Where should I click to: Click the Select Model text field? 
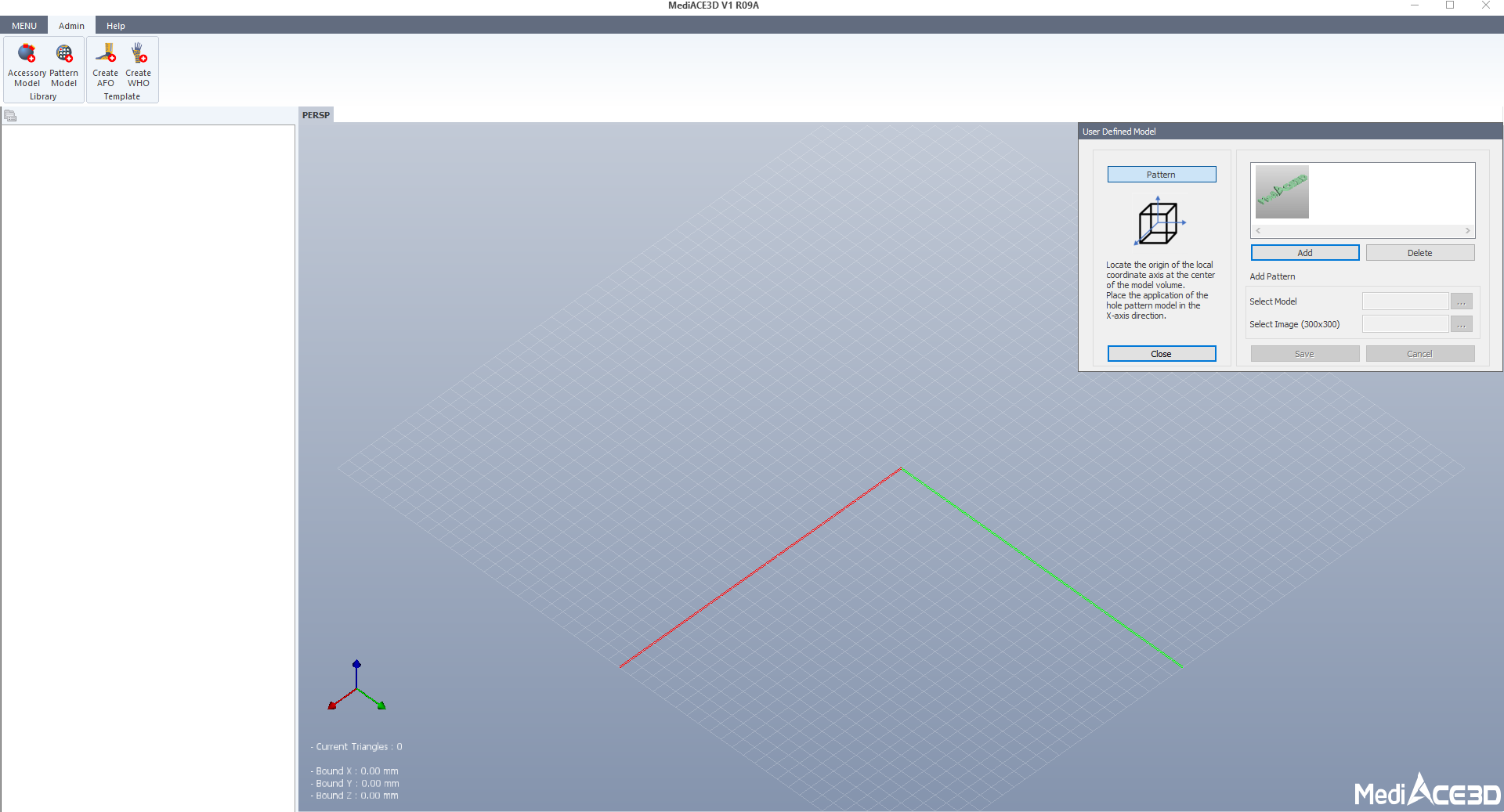click(1405, 301)
